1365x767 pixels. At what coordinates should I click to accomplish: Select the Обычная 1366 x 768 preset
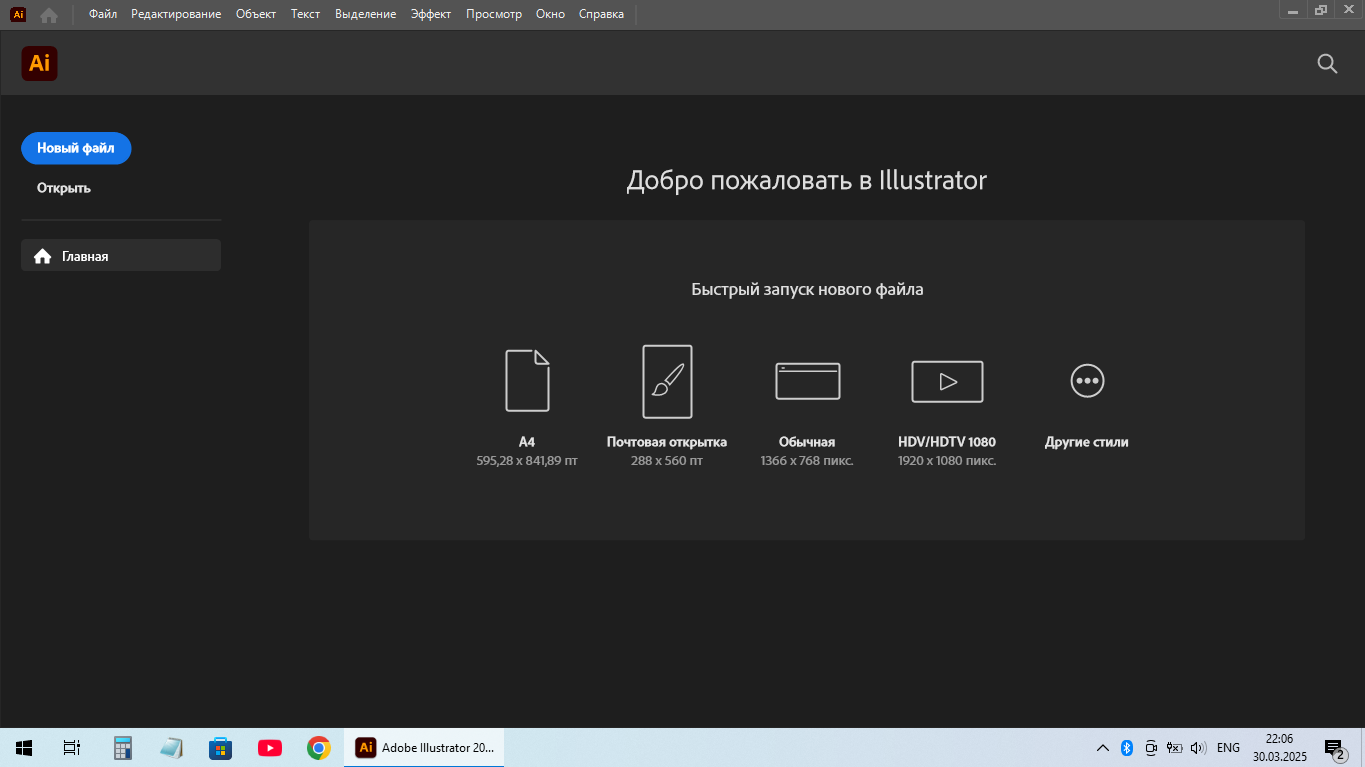[807, 381]
